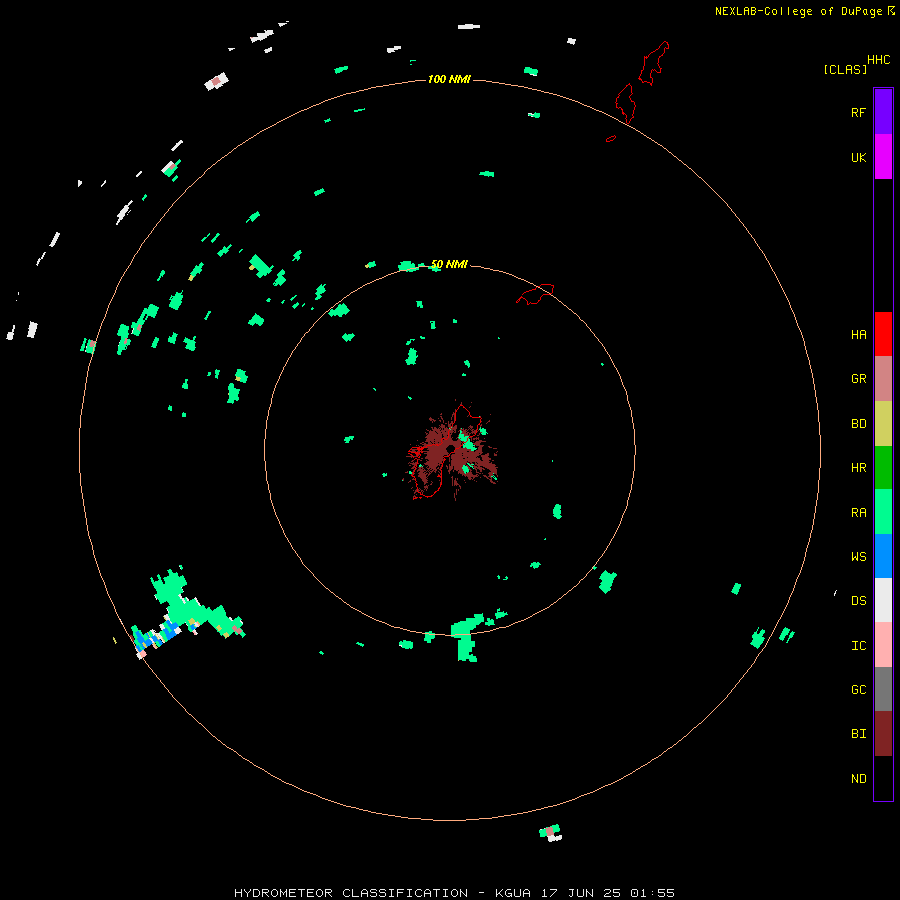
Task: Click the DS legend label
Action: click(x=858, y=601)
